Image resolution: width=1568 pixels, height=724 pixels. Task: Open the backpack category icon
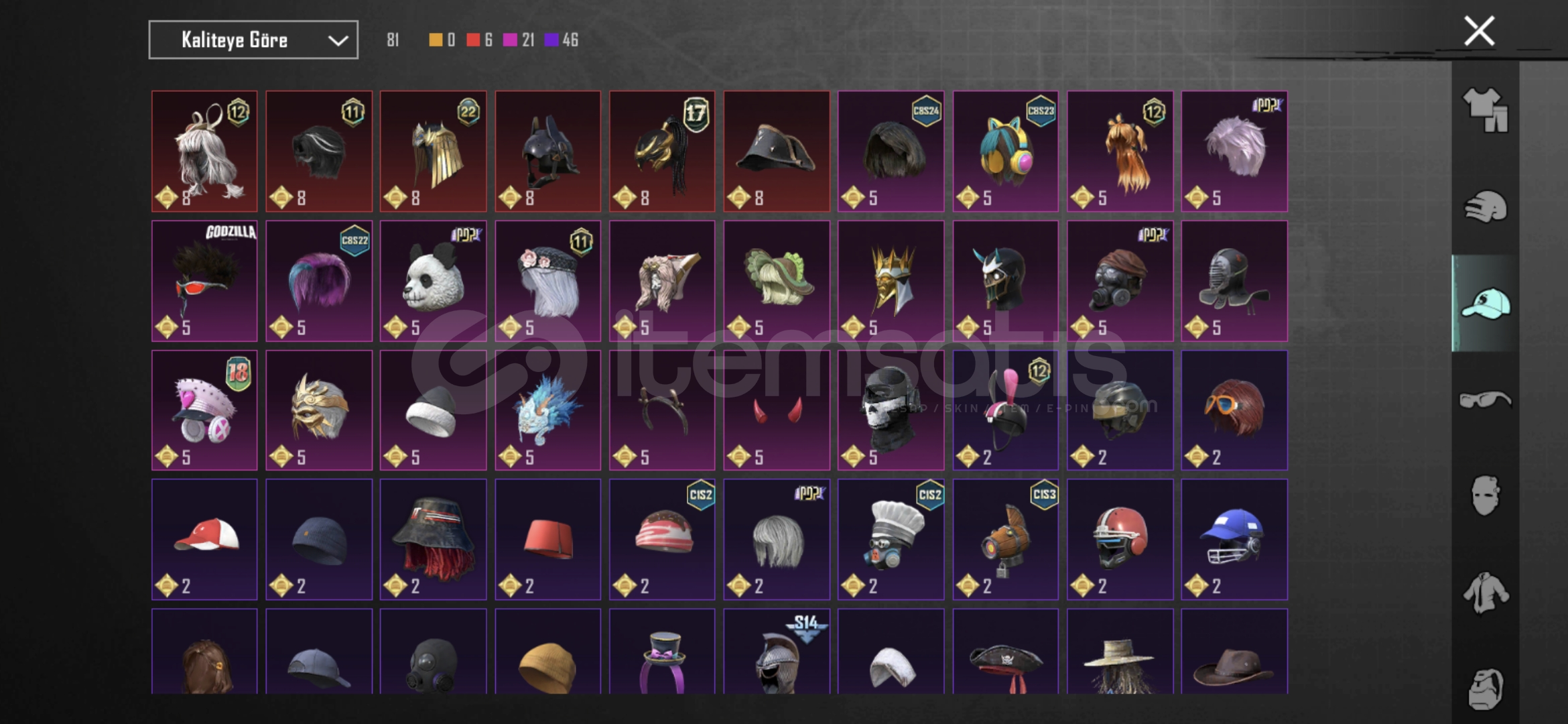tap(1485, 688)
